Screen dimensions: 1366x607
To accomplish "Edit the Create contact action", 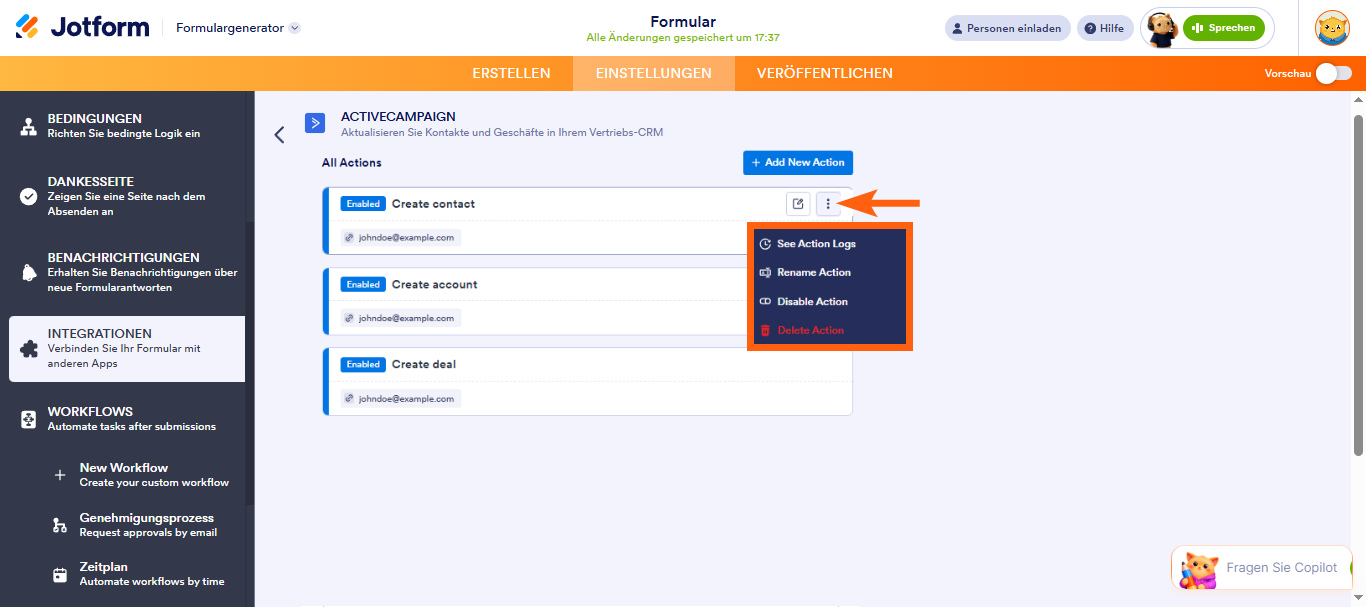I will [x=798, y=204].
